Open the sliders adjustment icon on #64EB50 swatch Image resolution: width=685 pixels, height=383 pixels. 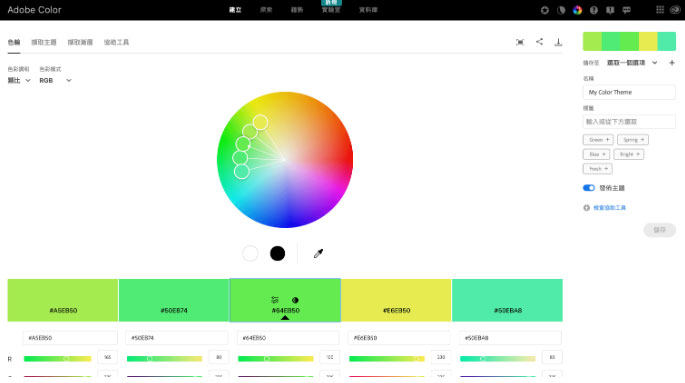click(274, 300)
